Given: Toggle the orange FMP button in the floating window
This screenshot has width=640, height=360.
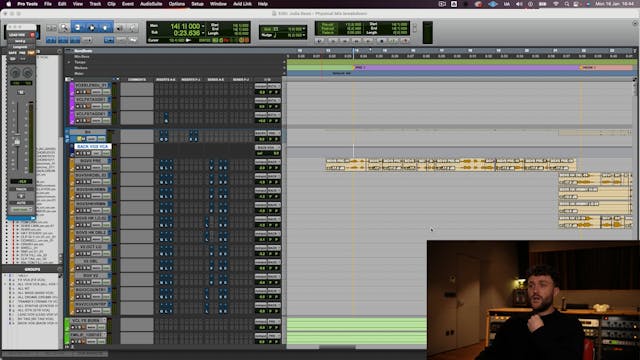Looking at the screenshot, I should [31, 53].
